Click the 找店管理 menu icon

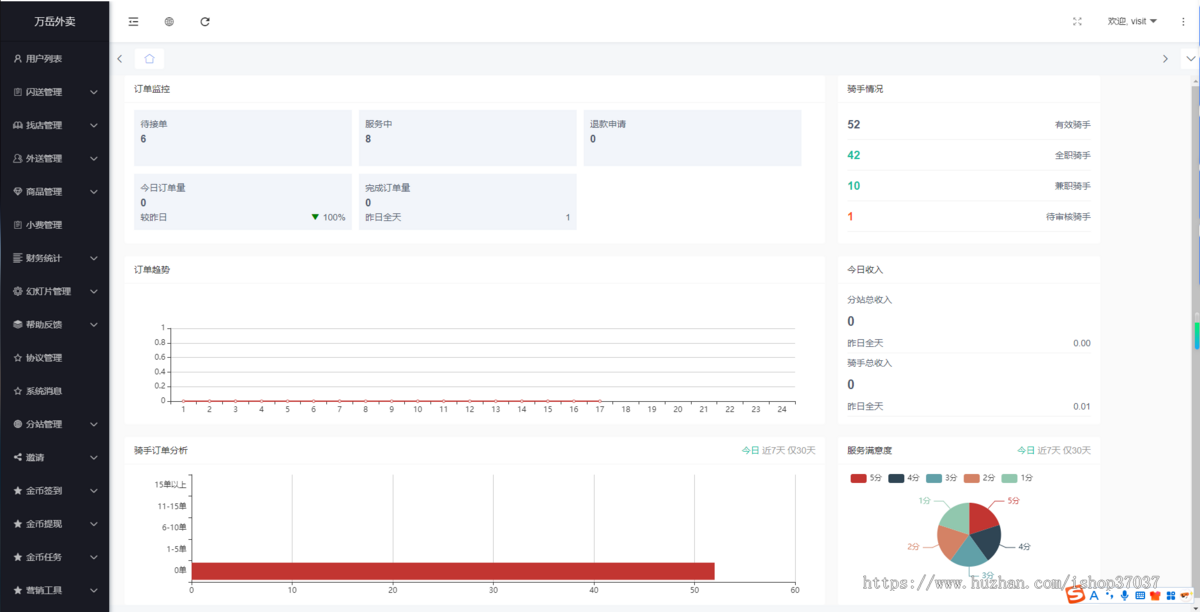point(18,125)
